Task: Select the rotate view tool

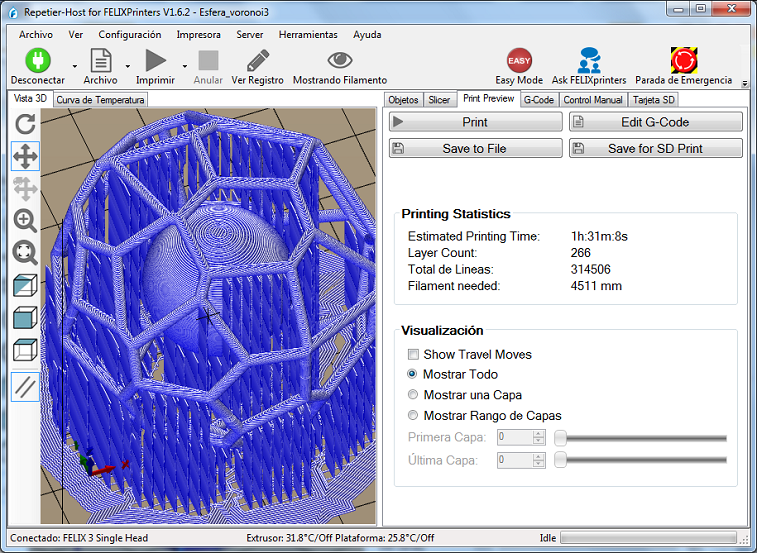Action: pos(25,124)
